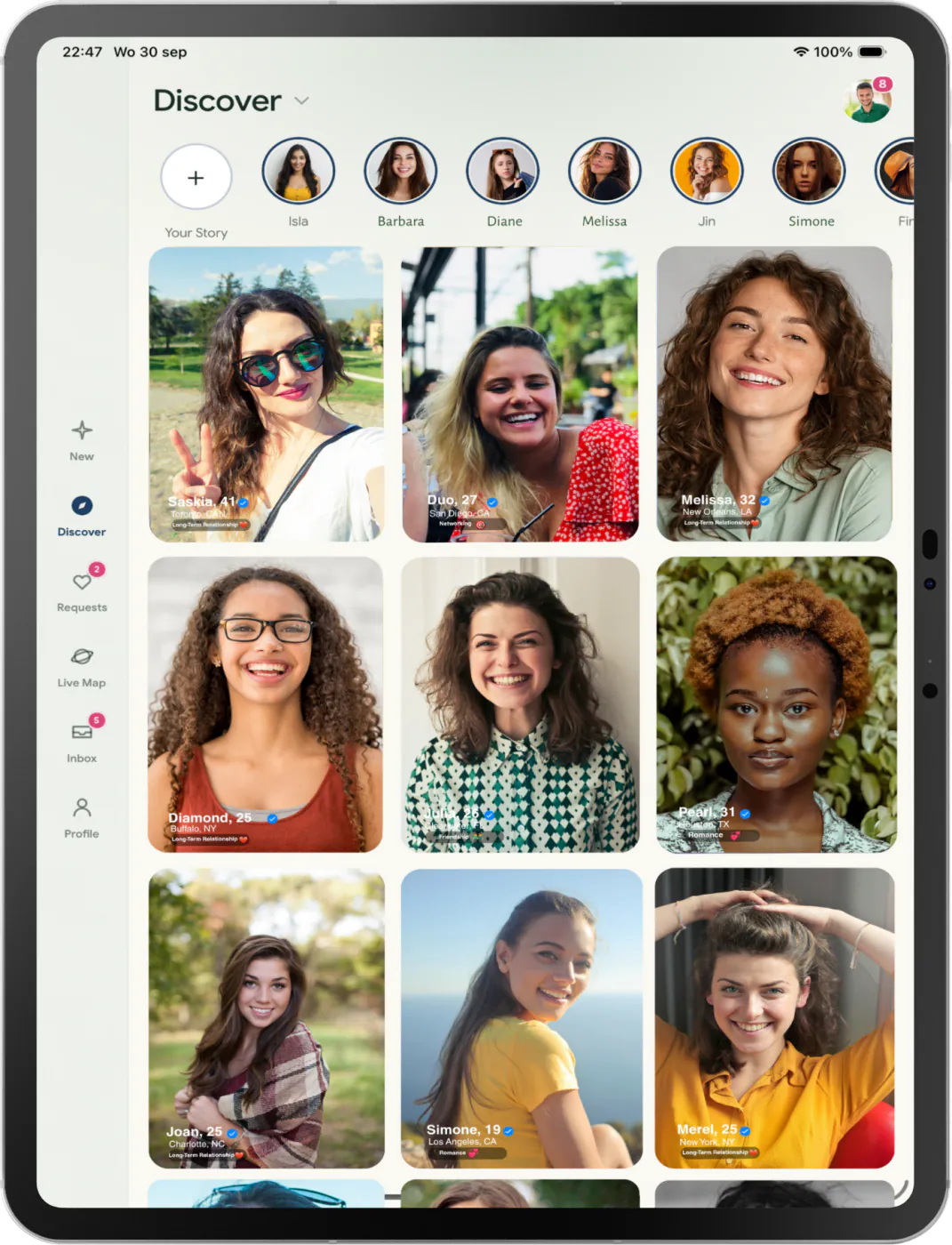Click the 'Your Story' label
Screen dimensions: 952x1245
(196, 232)
